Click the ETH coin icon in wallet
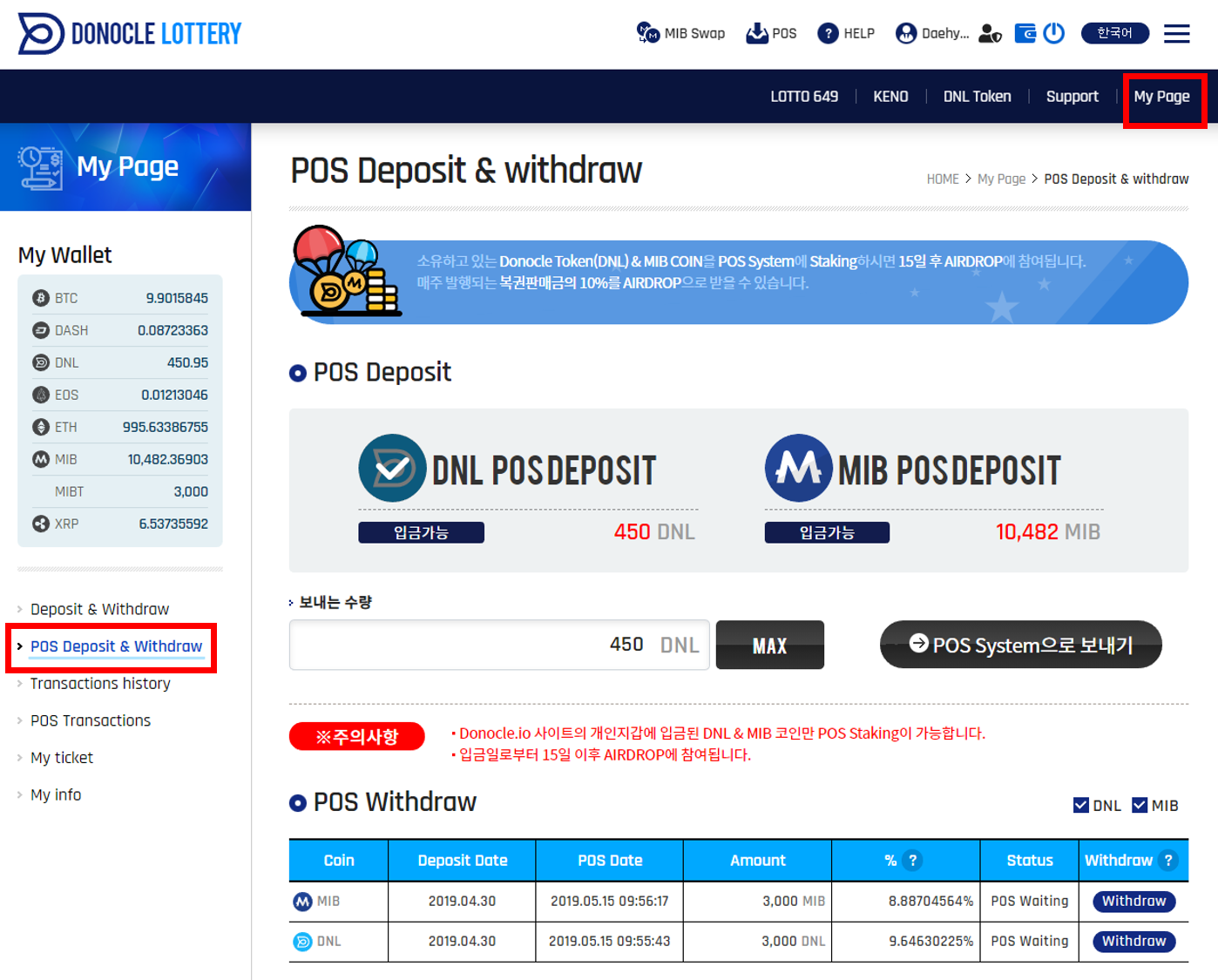Viewport: 1218px width, 980px height. pyautogui.click(x=41, y=427)
